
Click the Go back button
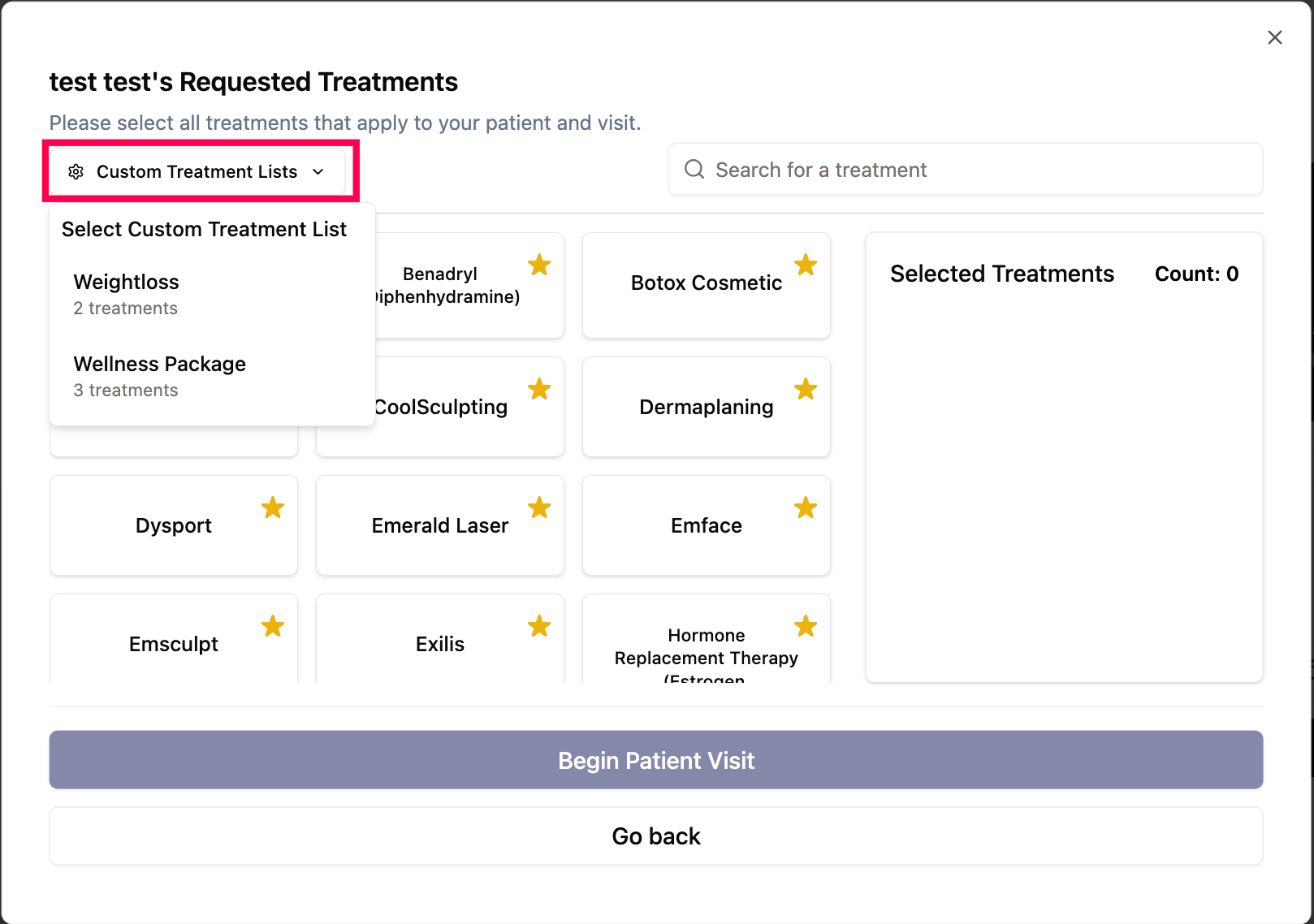655,836
